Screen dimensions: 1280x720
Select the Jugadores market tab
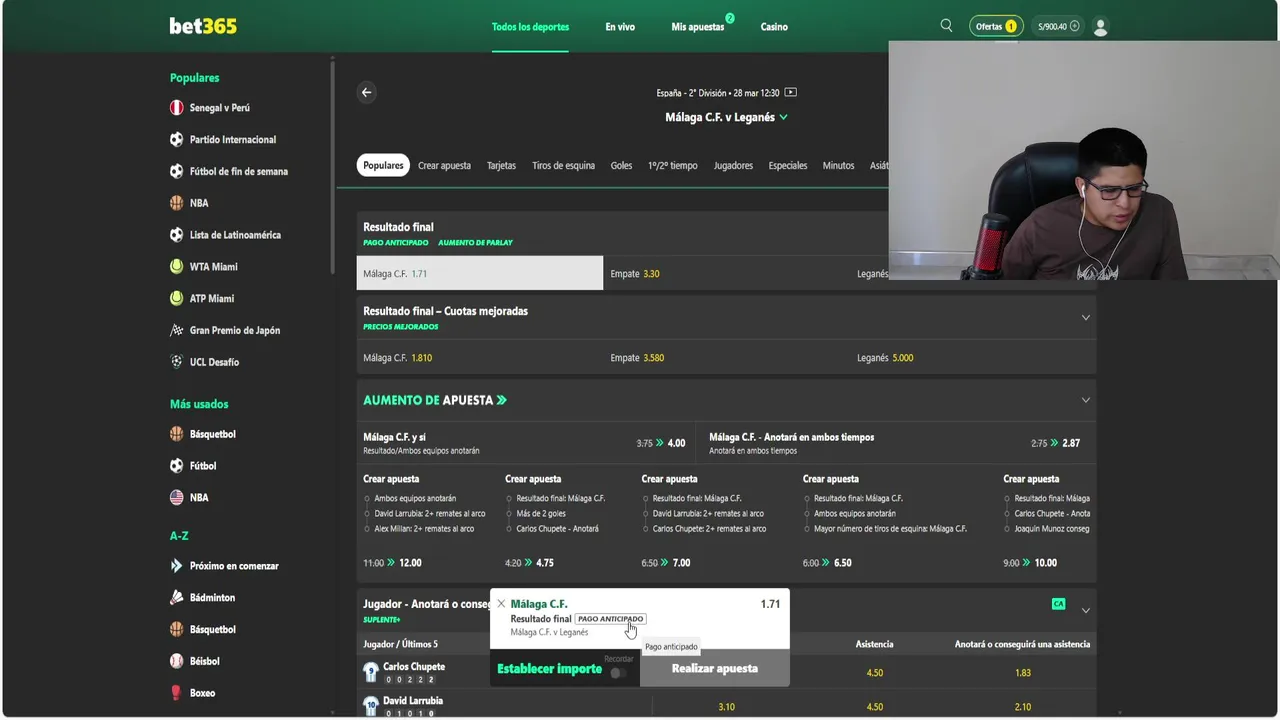tap(733, 165)
